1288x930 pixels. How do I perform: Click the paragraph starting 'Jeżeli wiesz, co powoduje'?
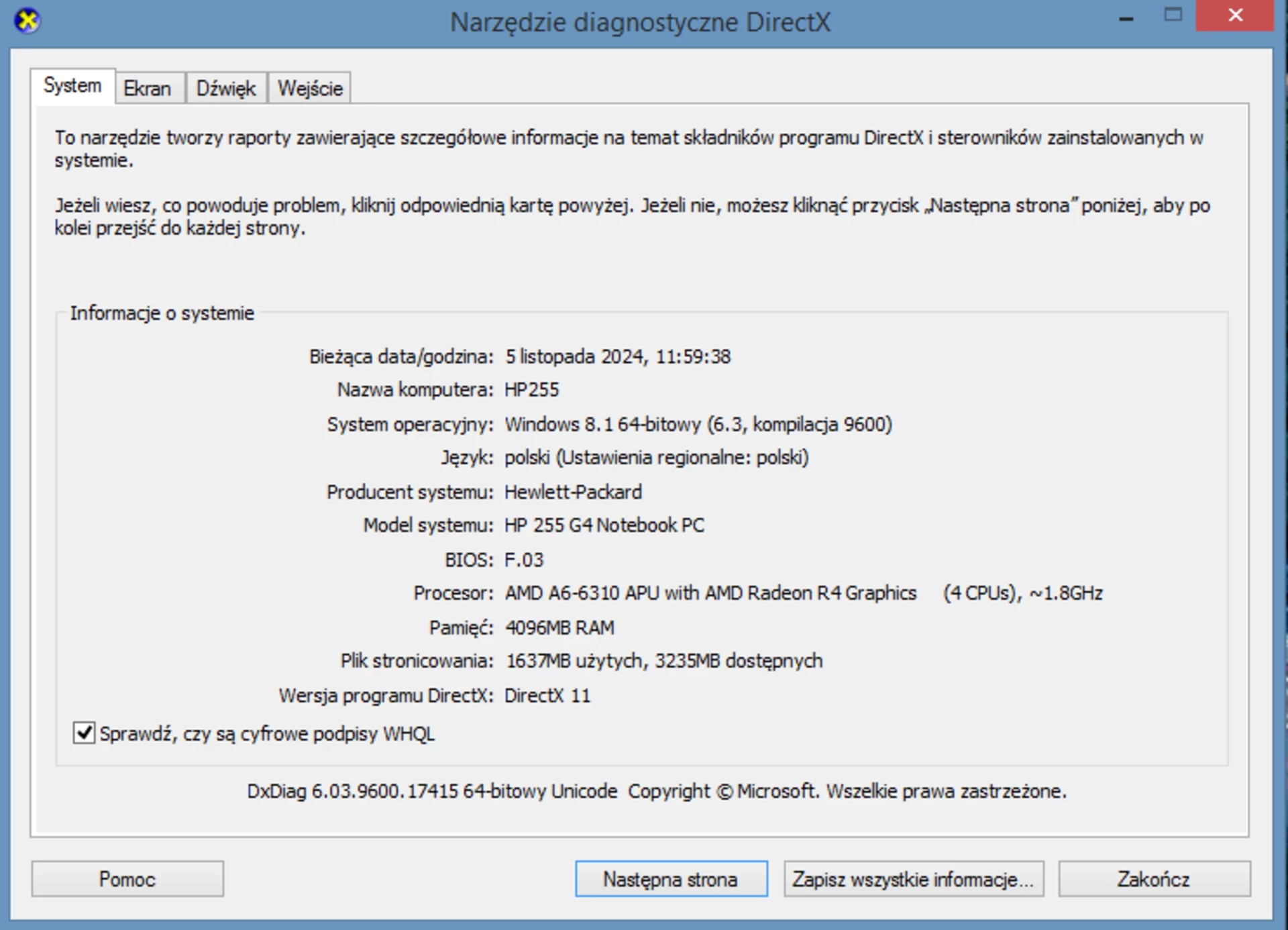coord(632,216)
